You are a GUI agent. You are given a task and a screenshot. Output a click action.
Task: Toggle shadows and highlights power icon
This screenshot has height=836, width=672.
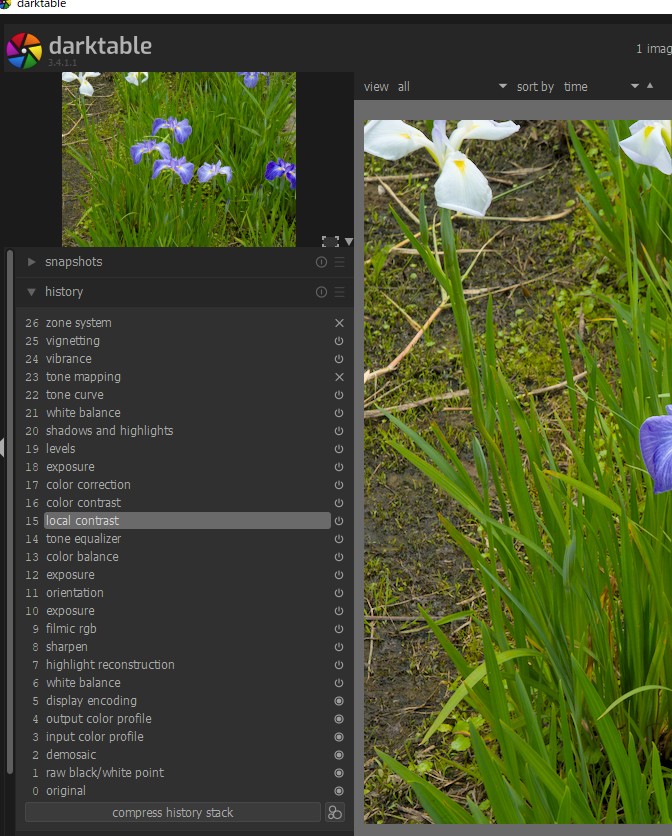click(339, 431)
